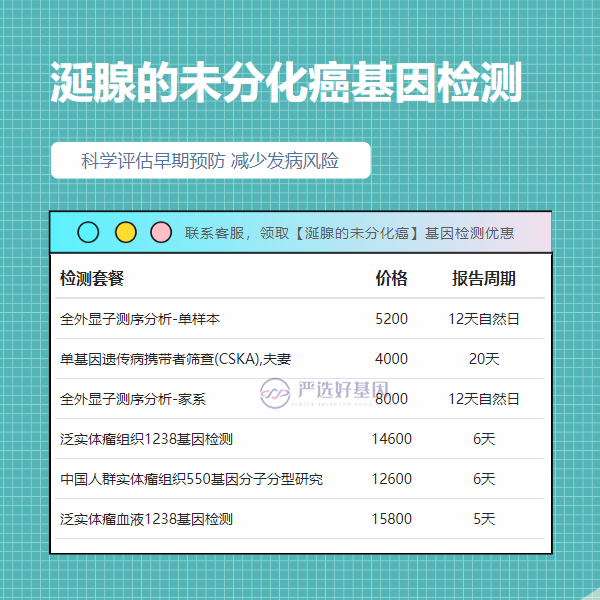Viewport: 600px width, 600px height.
Task: Click the yellow circle in window header
Action: pos(126,232)
